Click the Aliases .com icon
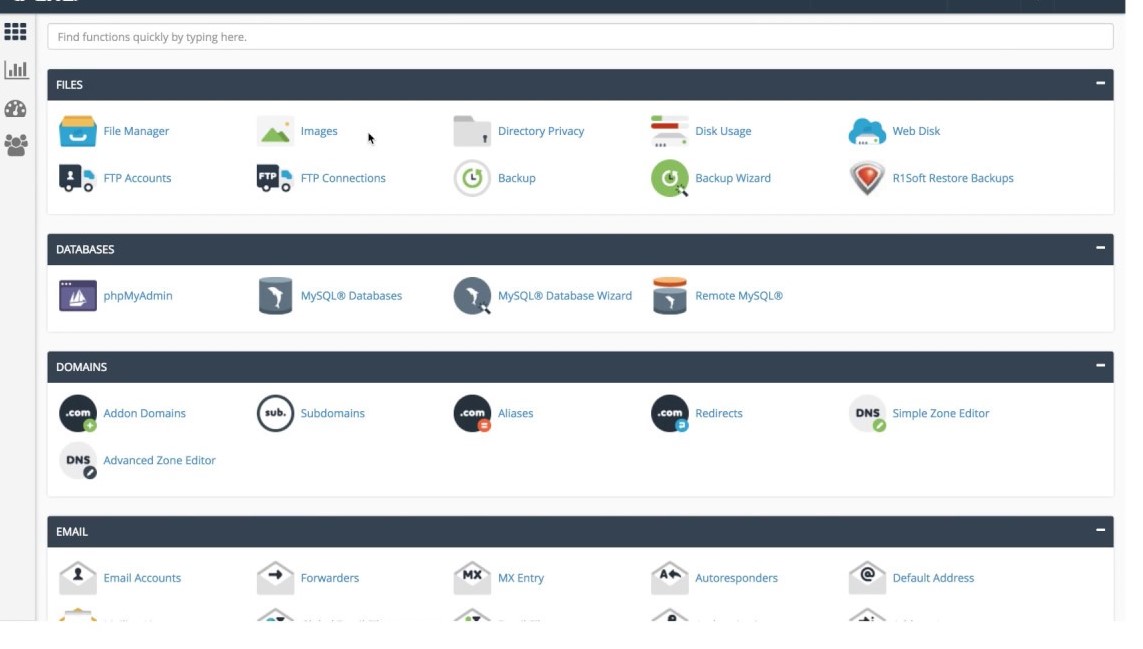This screenshot has height=649, width=1143. (x=472, y=413)
